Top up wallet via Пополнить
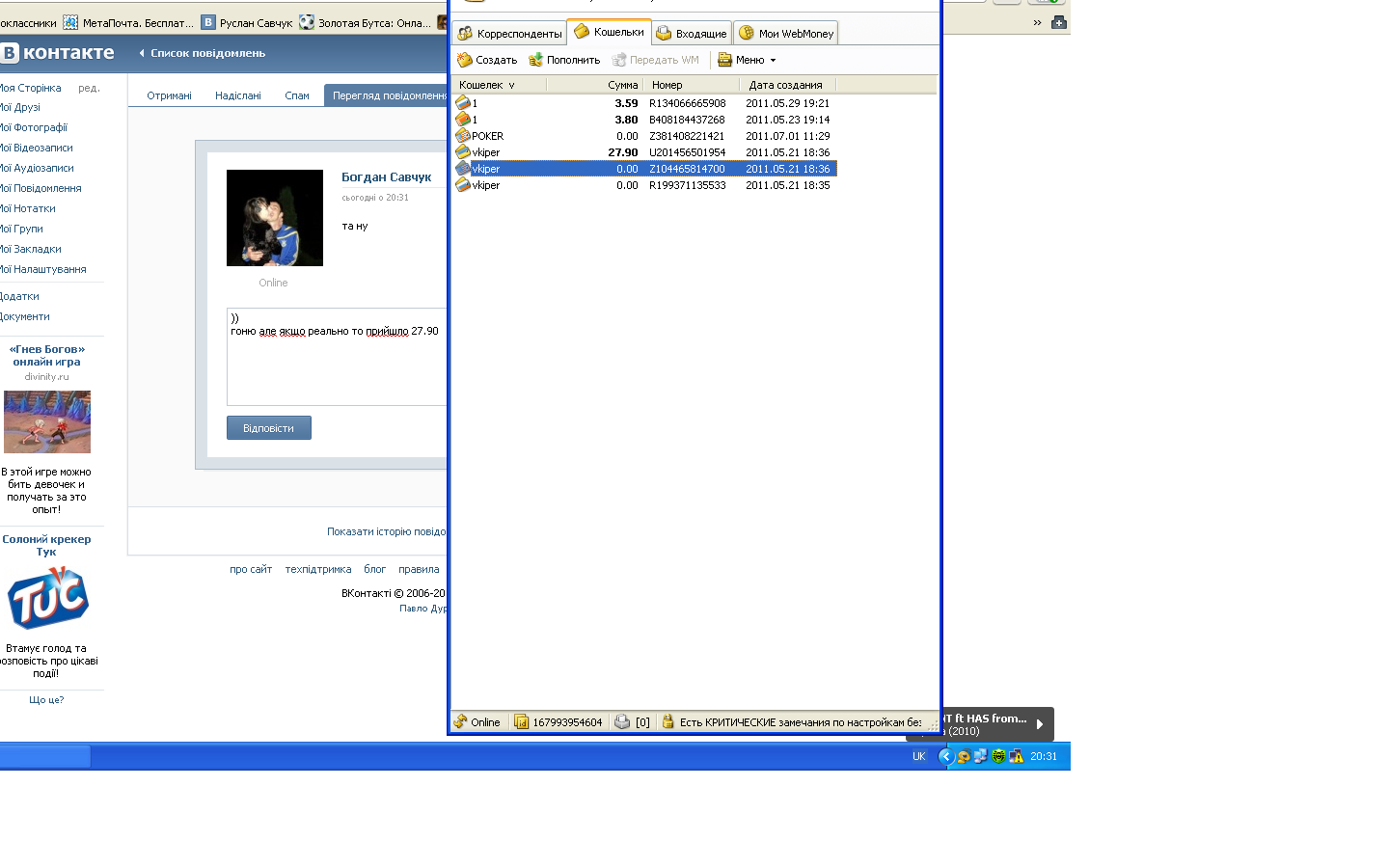The image size is (1389, 868). 564,60
